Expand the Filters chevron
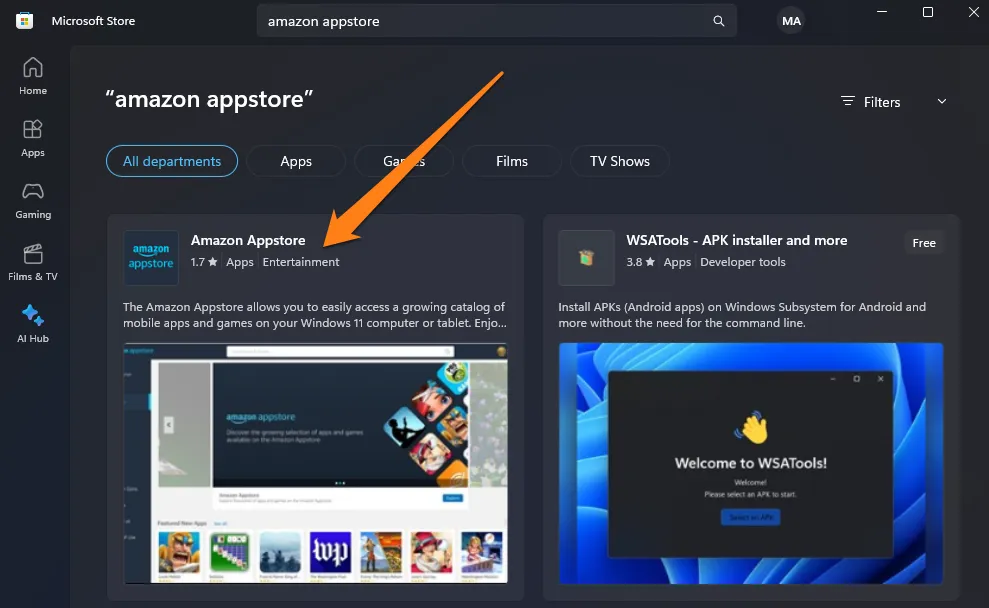This screenshot has height=608, width=989. (942, 101)
